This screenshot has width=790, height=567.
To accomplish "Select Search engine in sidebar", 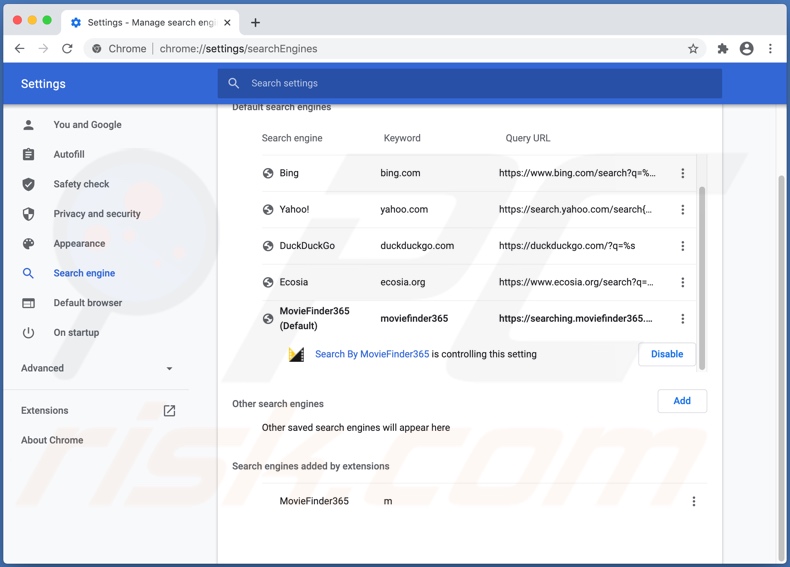I will coord(84,273).
